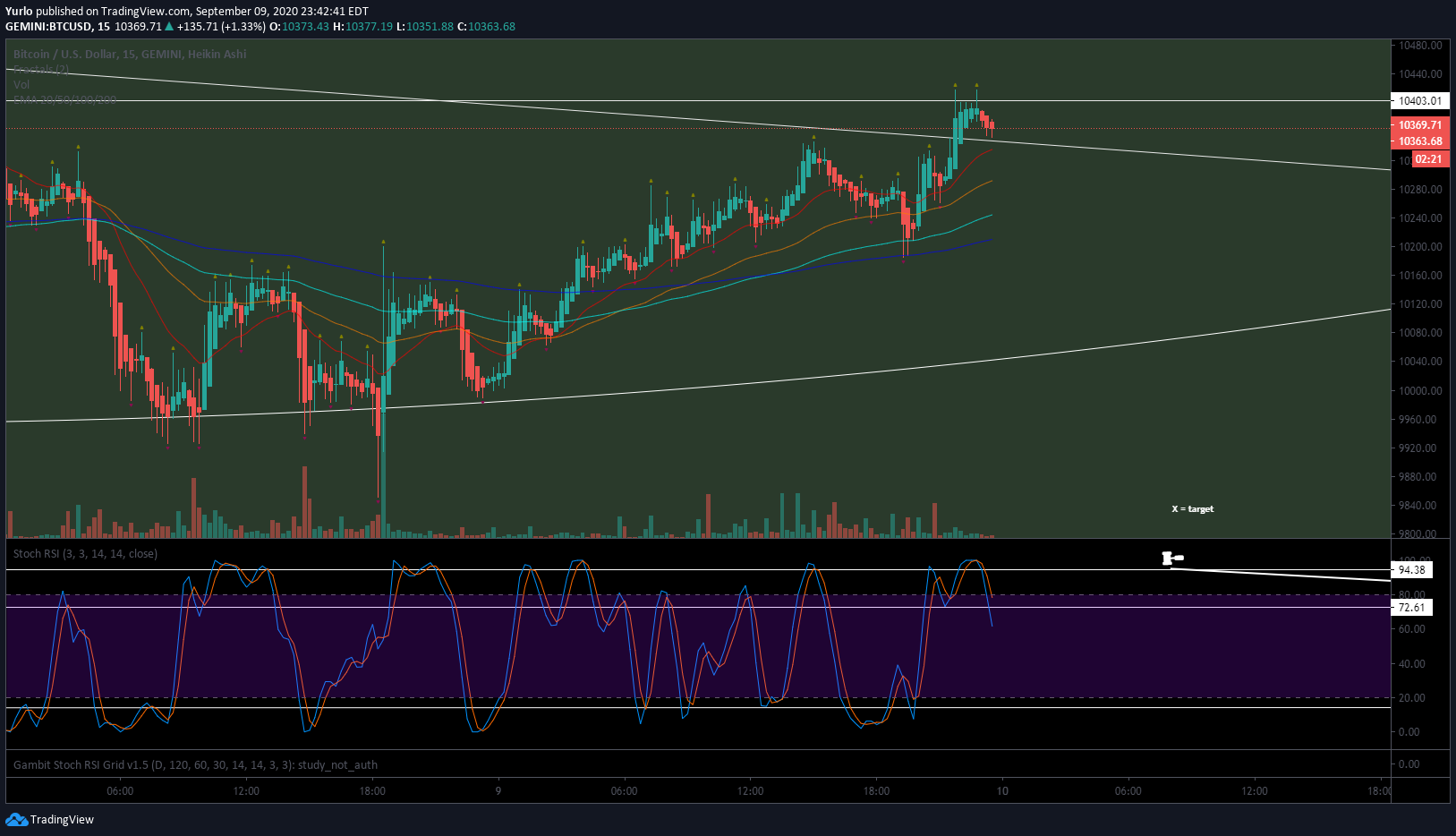1456x836 pixels.
Task: Click the close value 10363.68 in header
Action: pyautogui.click(x=491, y=27)
